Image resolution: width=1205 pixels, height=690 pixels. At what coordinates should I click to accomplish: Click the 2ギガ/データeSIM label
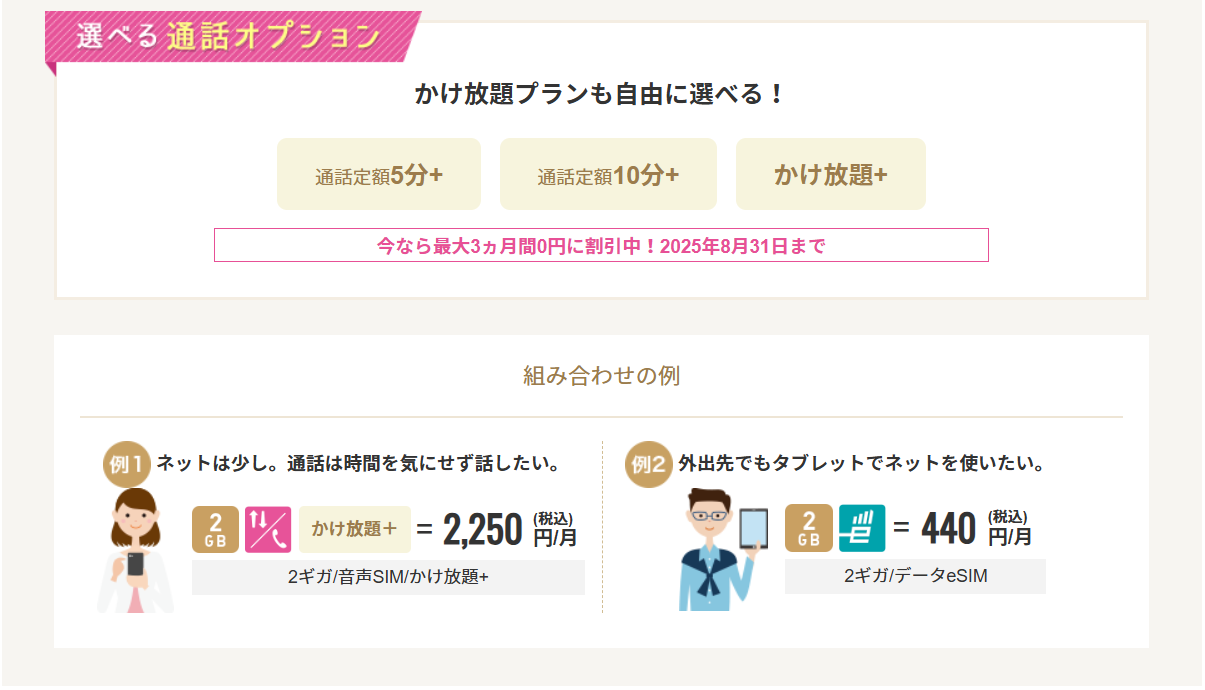click(x=915, y=576)
